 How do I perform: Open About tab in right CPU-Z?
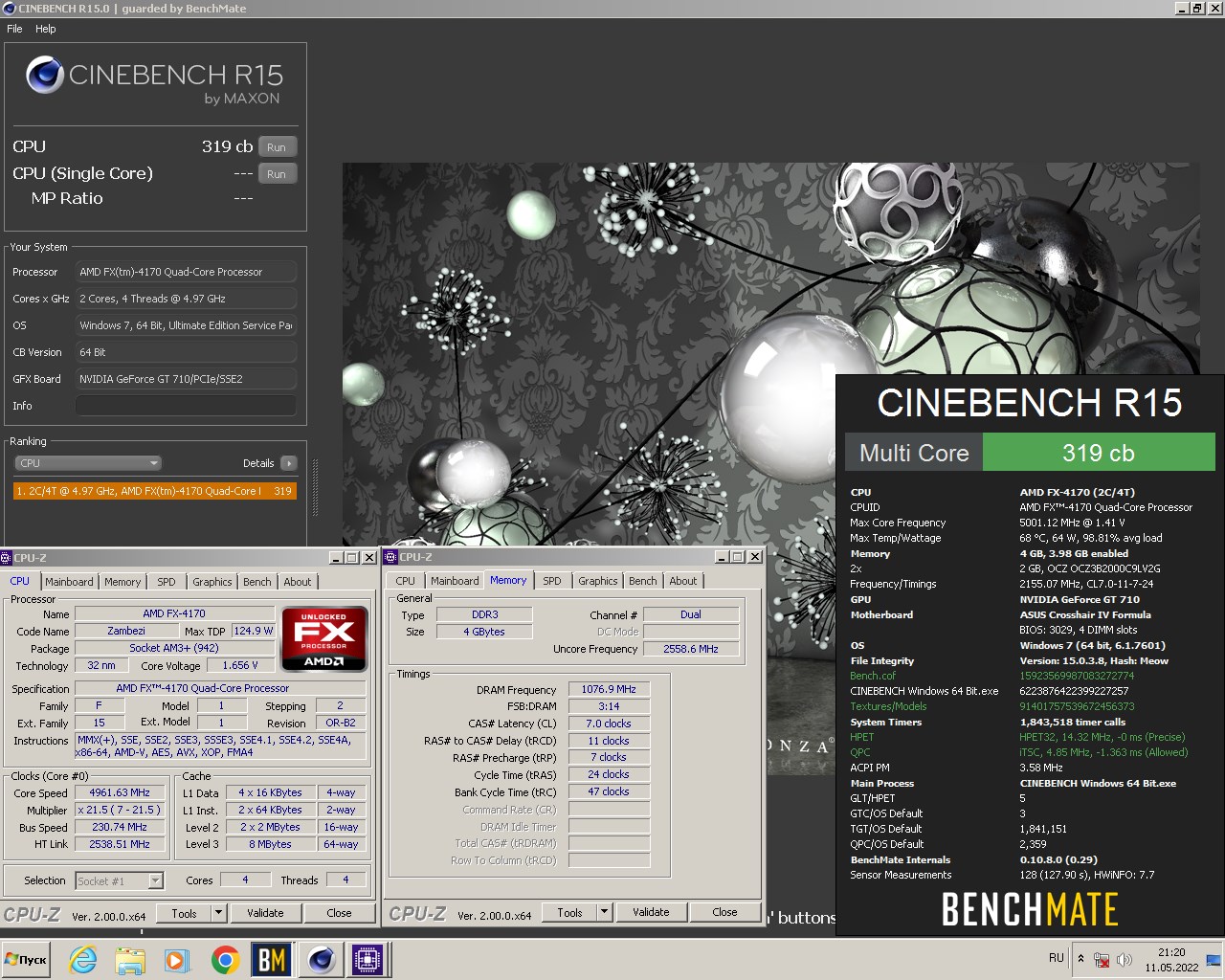tap(683, 581)
